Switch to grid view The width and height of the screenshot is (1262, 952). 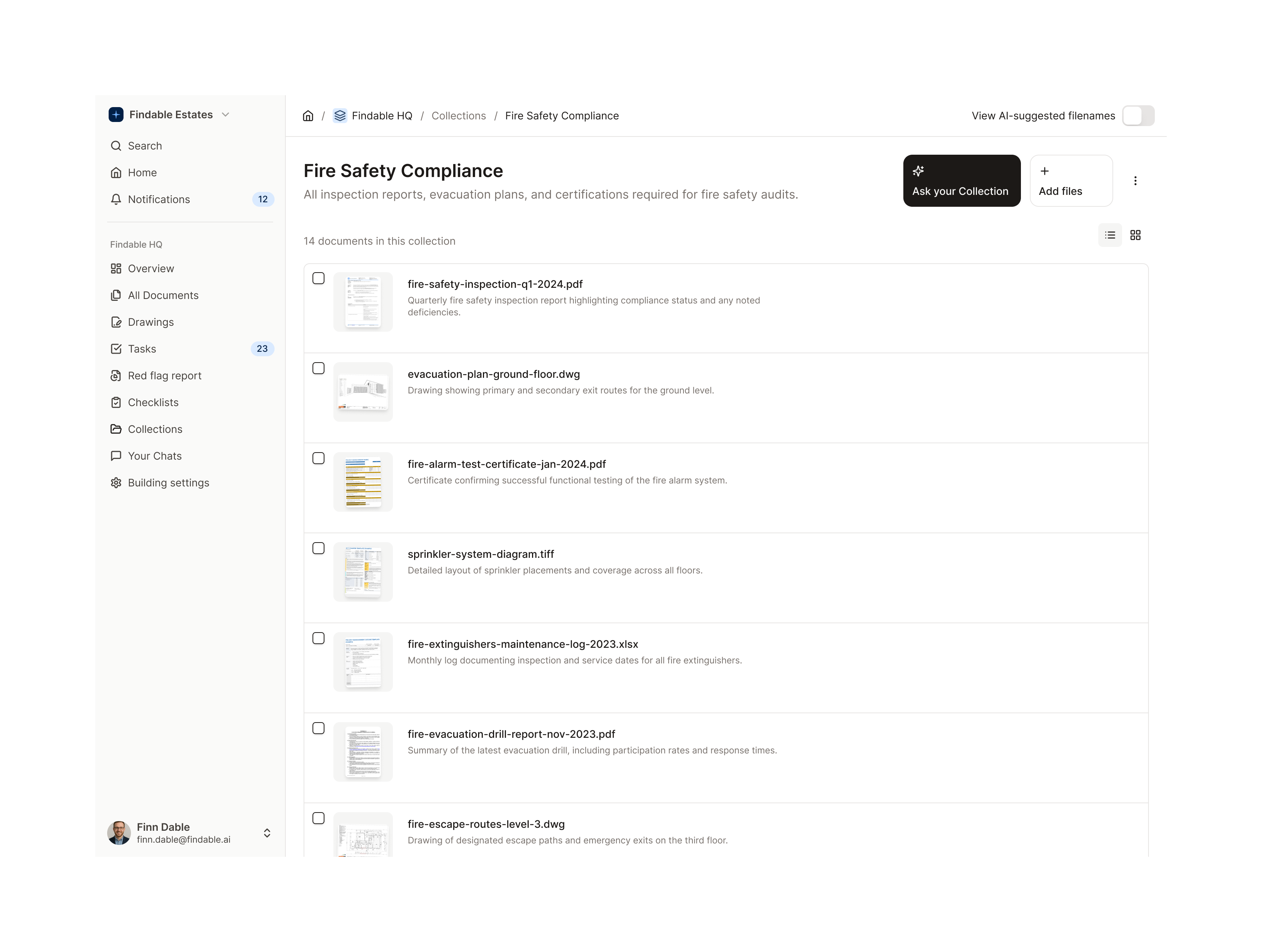[1136, 235]
